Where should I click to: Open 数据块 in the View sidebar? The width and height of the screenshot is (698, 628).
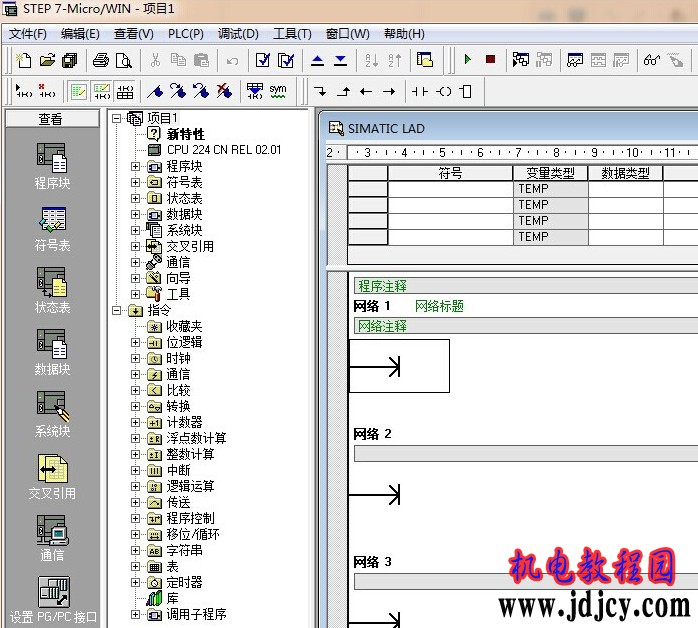[x=52, y=352]
